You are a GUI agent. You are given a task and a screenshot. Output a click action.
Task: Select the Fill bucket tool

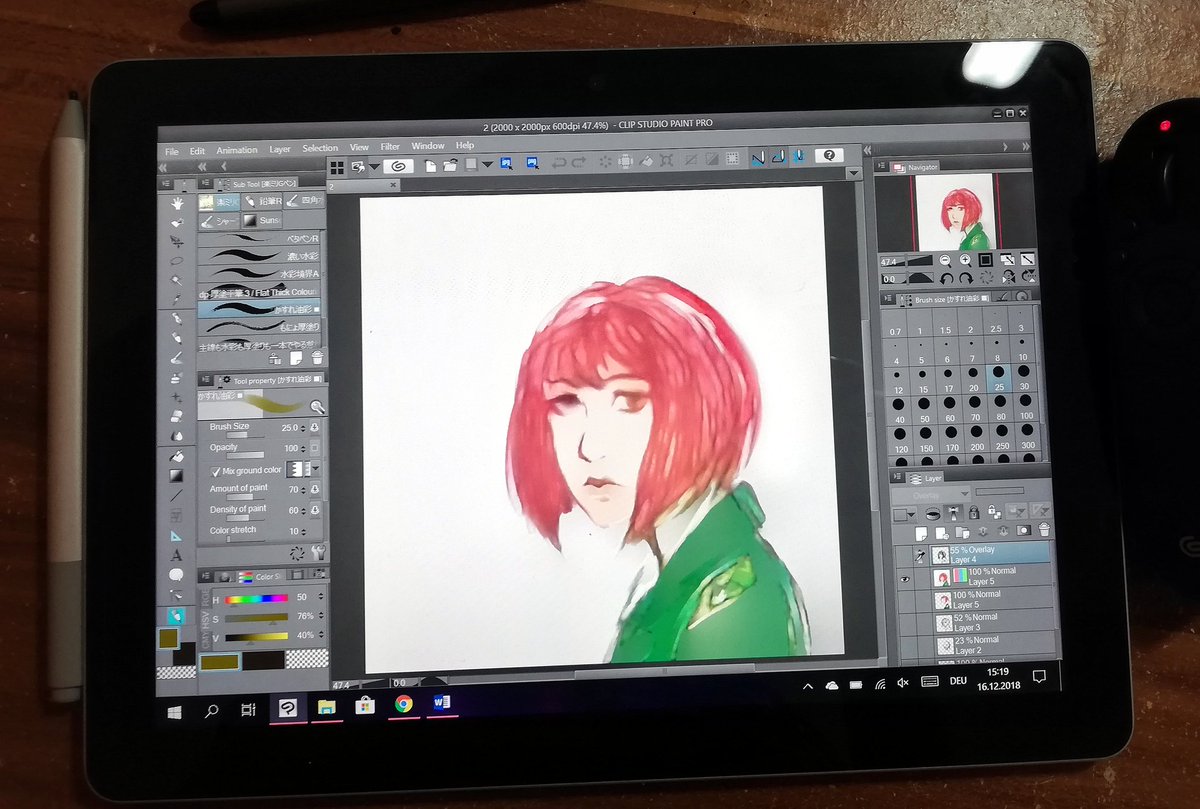pyautogui.click(x=177, y=455)
